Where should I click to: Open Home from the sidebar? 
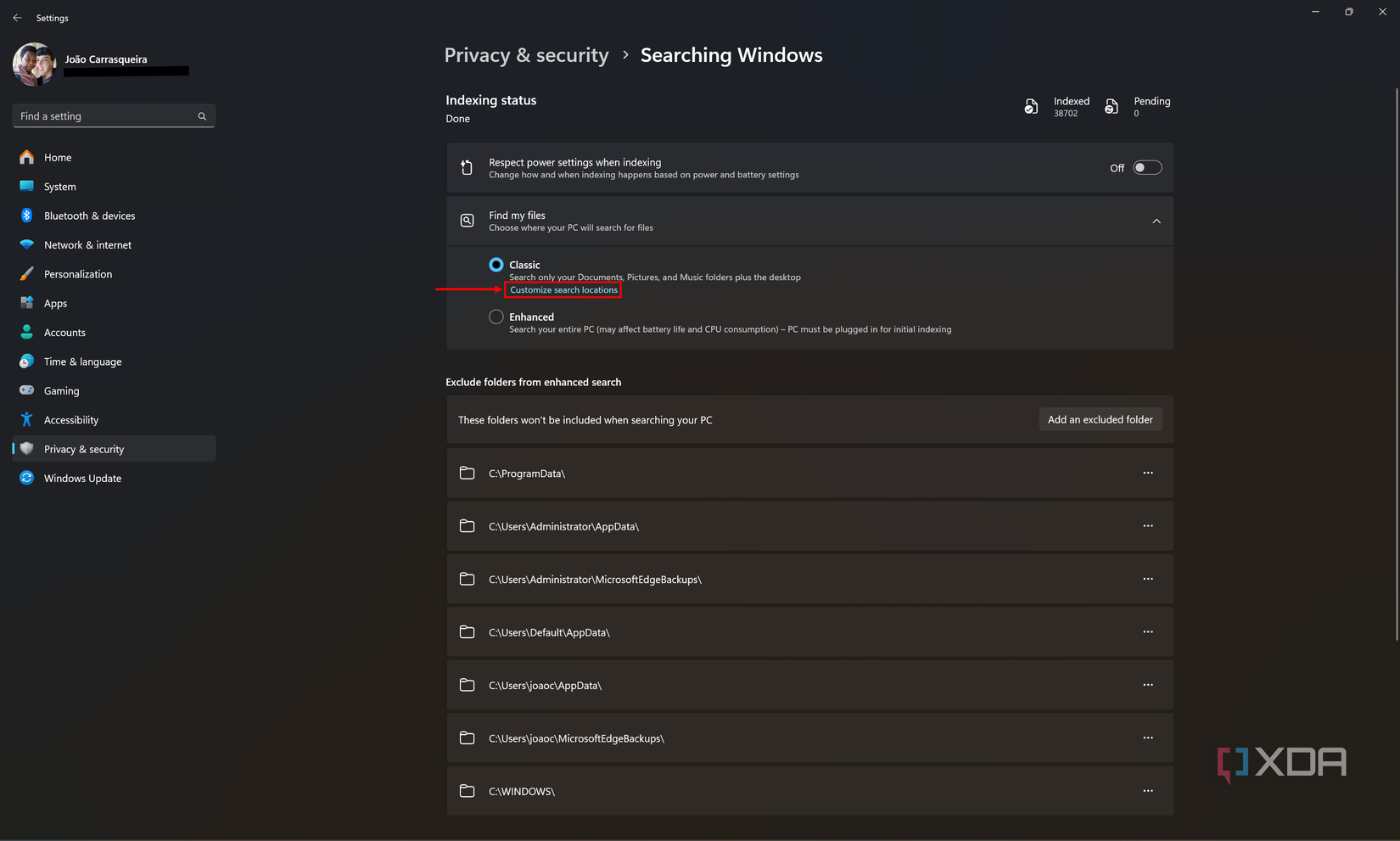pos(114,157)
